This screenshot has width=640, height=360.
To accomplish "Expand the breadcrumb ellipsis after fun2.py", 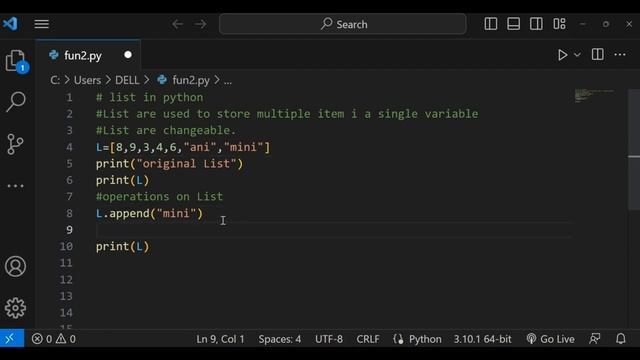I will (x=228, y=80).
